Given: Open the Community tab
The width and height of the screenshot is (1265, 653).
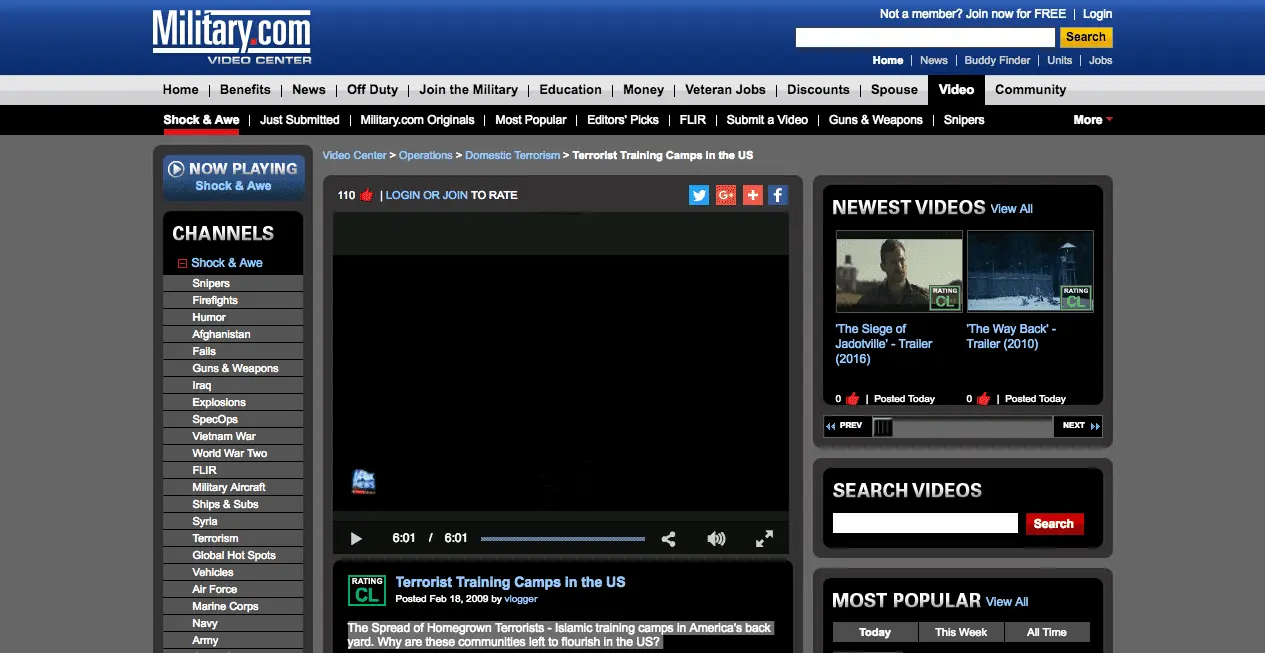Looking at the screenshot, I should point(1030,89).
